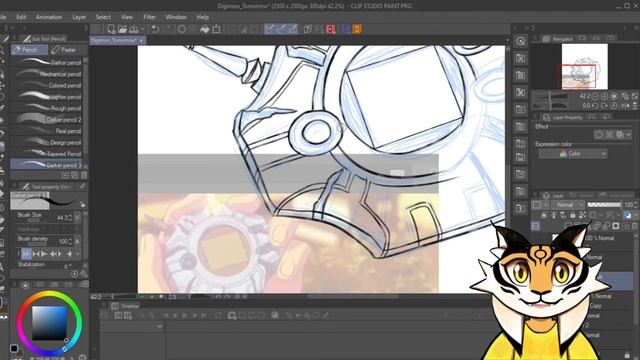This screenshot has width=640, height=360.
Task: Open the Layer menu
Action: (79, 17)
